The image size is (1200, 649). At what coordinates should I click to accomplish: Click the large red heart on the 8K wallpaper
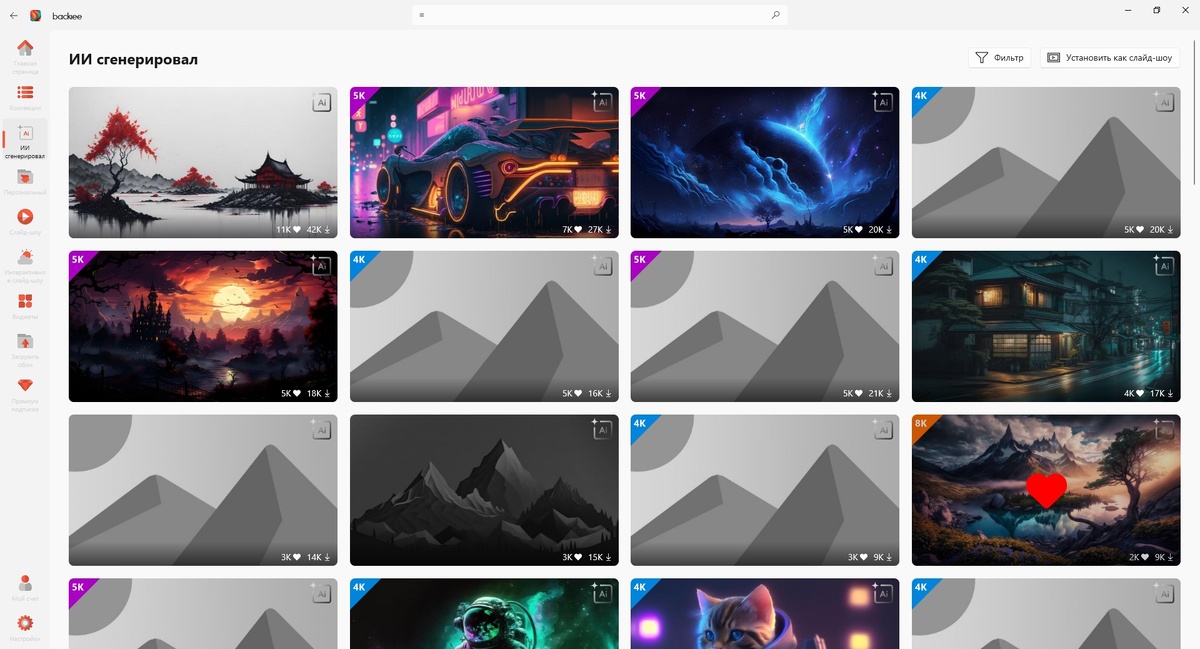click(x=1047, y=491)
